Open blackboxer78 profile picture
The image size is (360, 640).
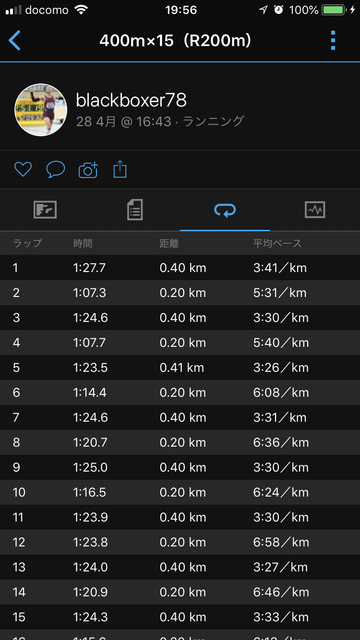[x=41, y=110]
